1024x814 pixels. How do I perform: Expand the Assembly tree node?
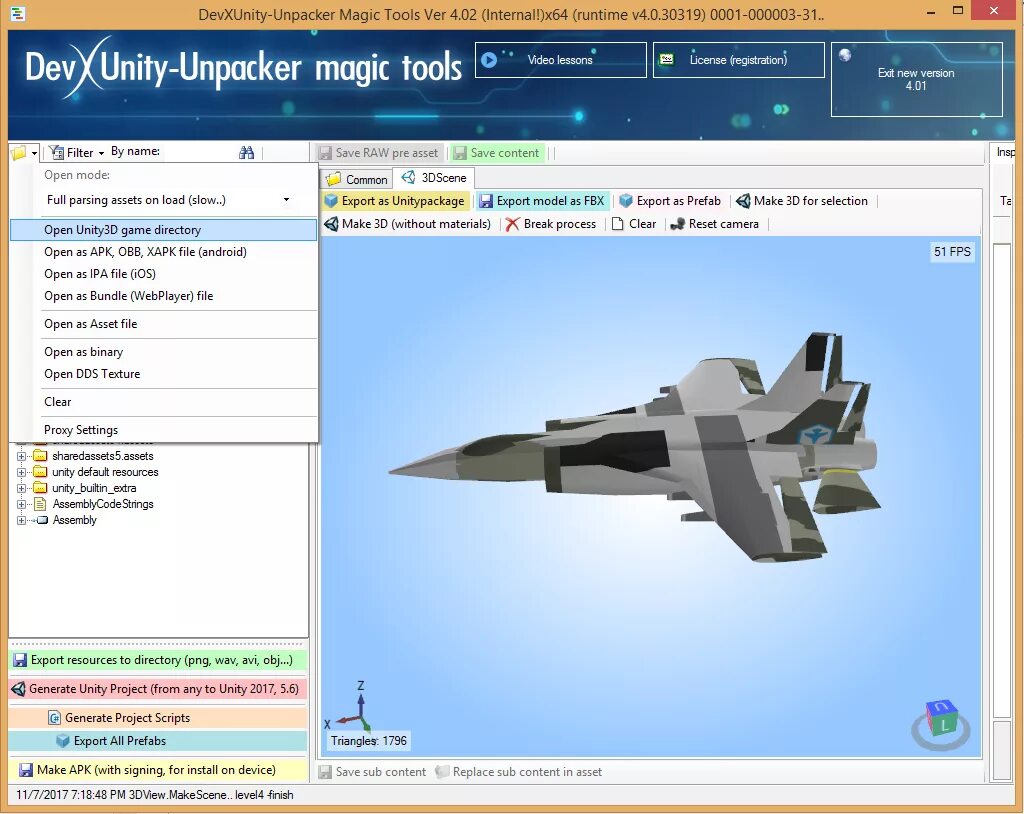[21, 521]
